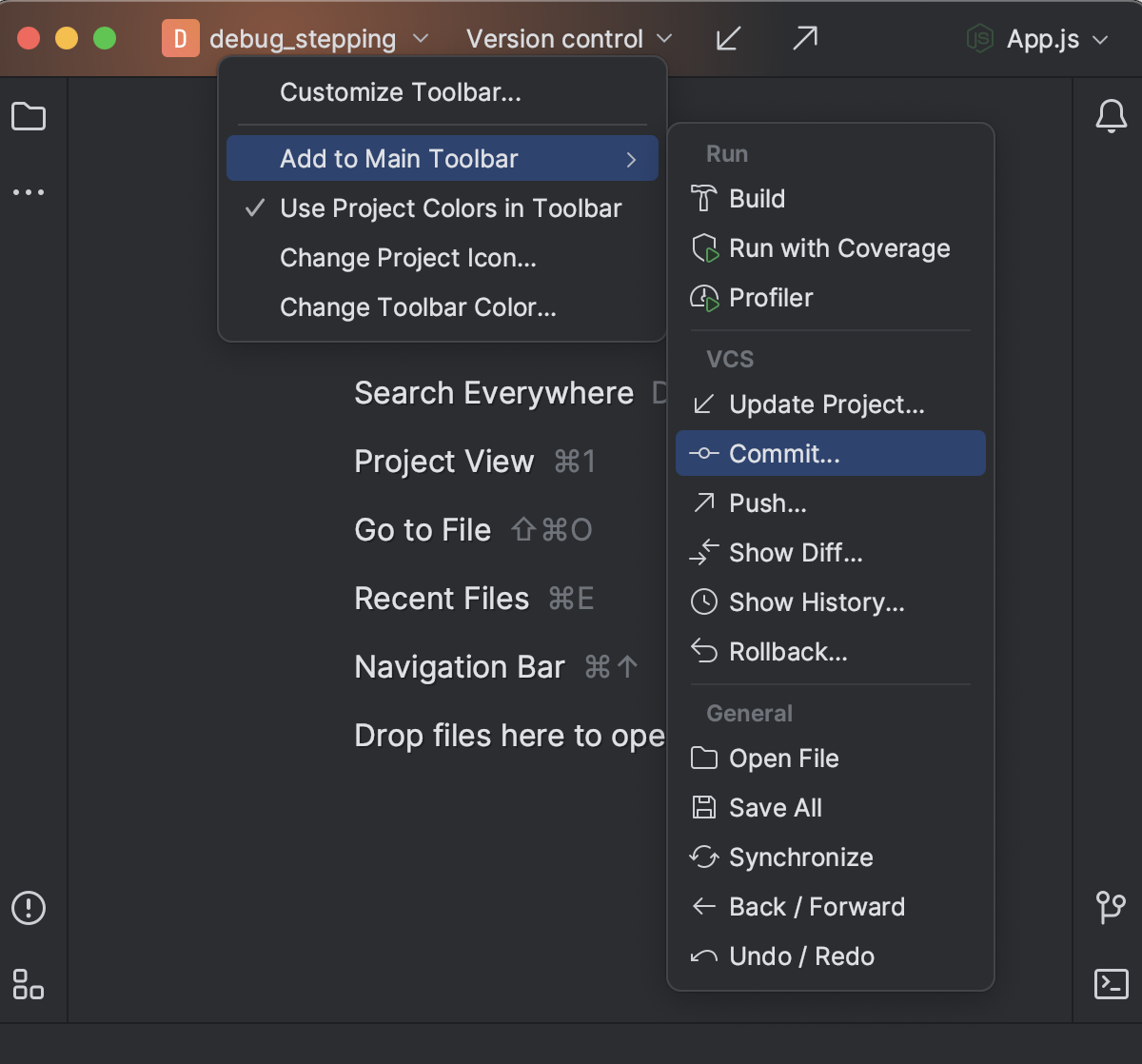
Task: Open the Git tool window on the right
Action: point(1112,909)
